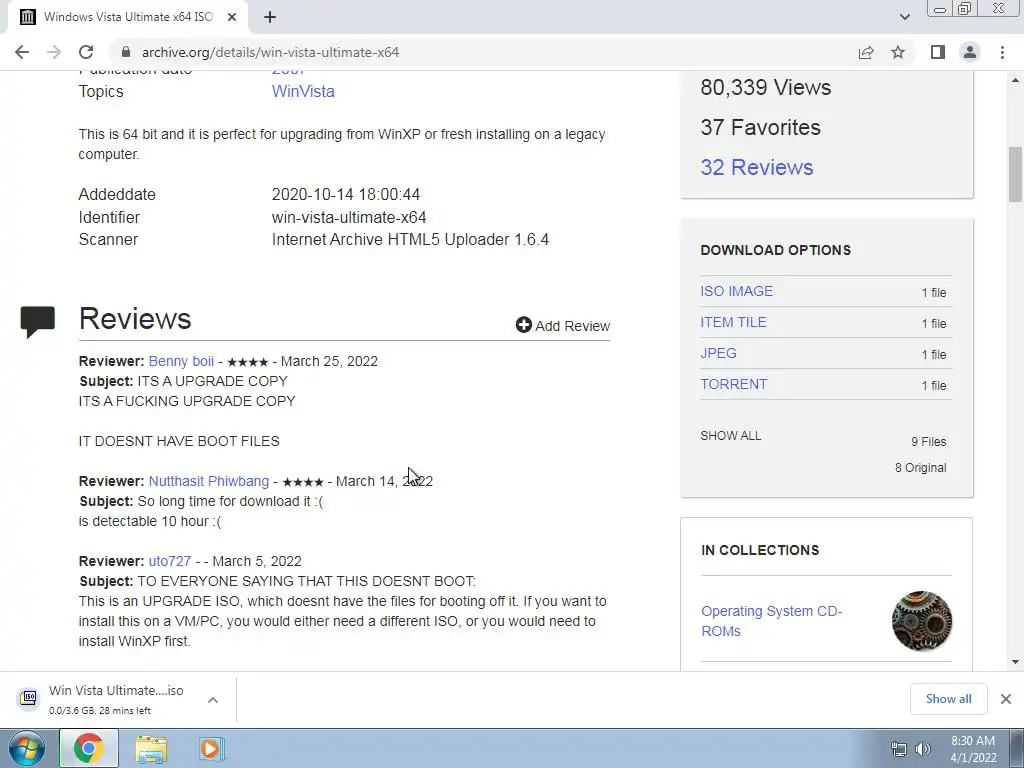Click the volume speaker tray icon
1024x768 pixels.
click(923, 749)
